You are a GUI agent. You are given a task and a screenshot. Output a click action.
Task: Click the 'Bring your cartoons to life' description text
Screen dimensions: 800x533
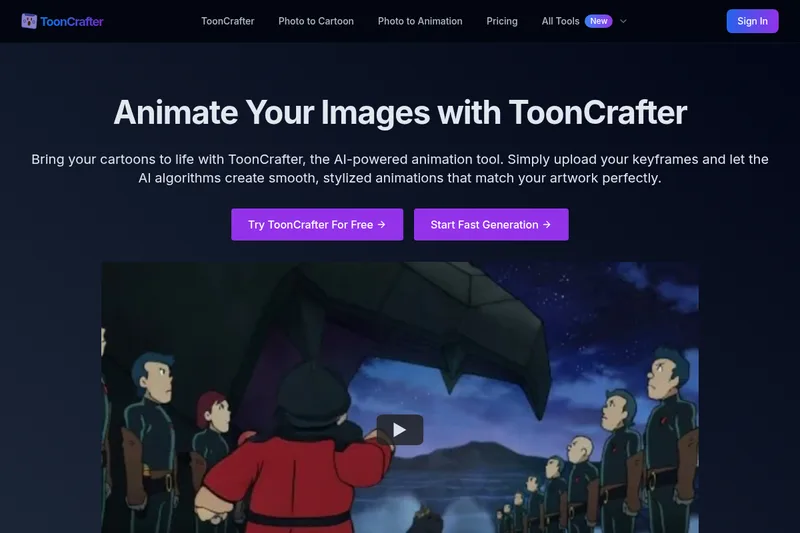(400, 168)
